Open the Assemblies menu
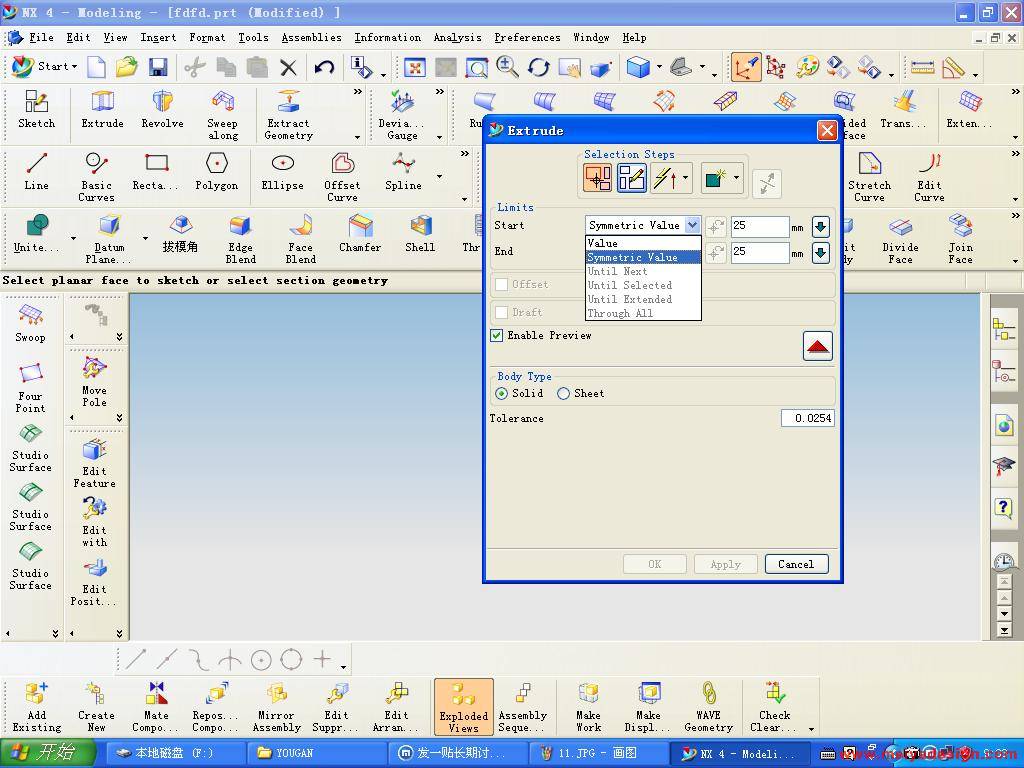1024x768 pixels. (x=312, y=37)
